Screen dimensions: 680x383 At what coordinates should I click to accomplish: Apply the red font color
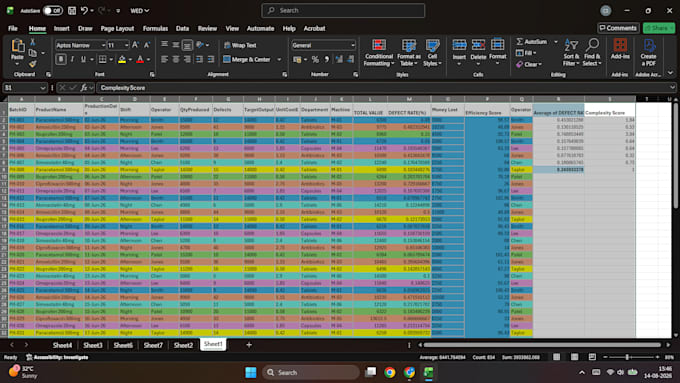pos(140,59)
